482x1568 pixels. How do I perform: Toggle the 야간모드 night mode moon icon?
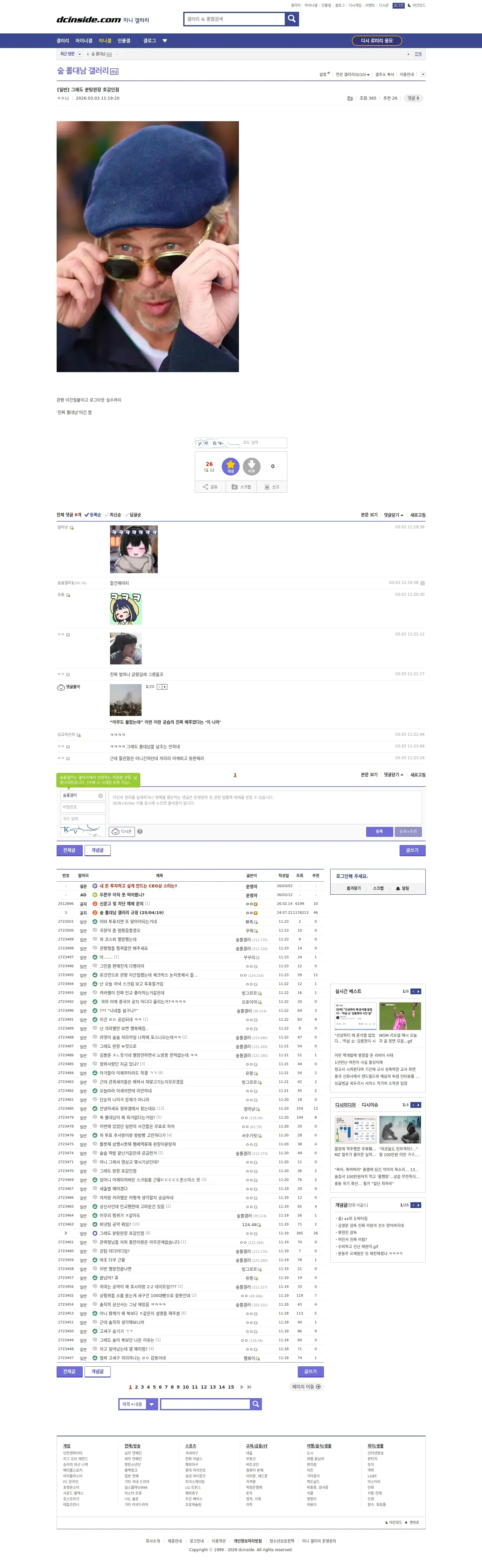[x=409, y=5]
